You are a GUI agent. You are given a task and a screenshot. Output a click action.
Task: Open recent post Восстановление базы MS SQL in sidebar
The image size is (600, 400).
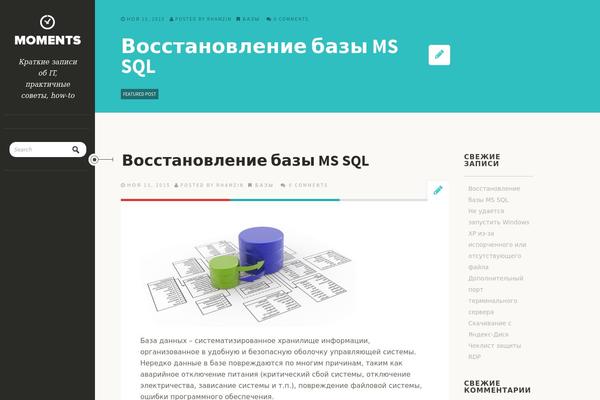pos(494,194)
